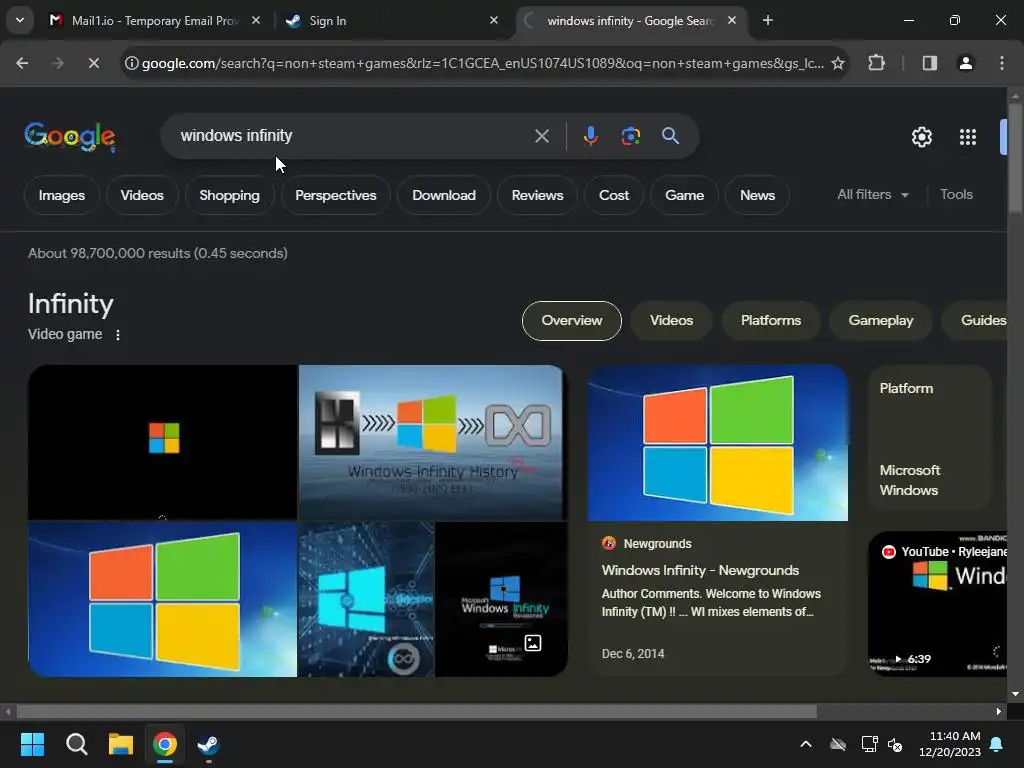Switch to the Mail1.io Temporary Email tab
The width and height of the screenshot is (1024, 768).
[155, 21]
